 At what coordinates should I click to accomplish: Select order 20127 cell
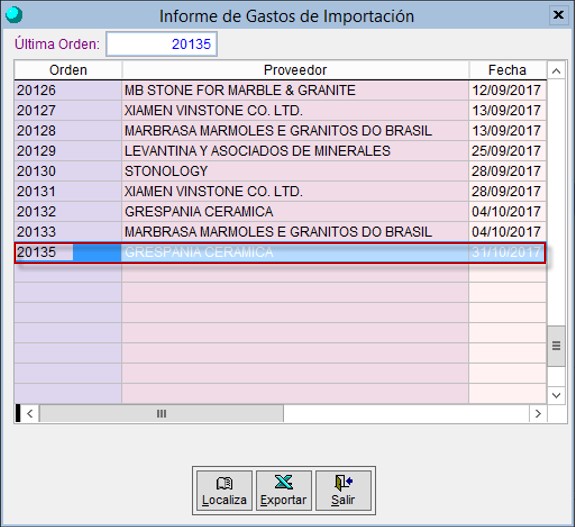pyautogui.click(x=68, y=110)
